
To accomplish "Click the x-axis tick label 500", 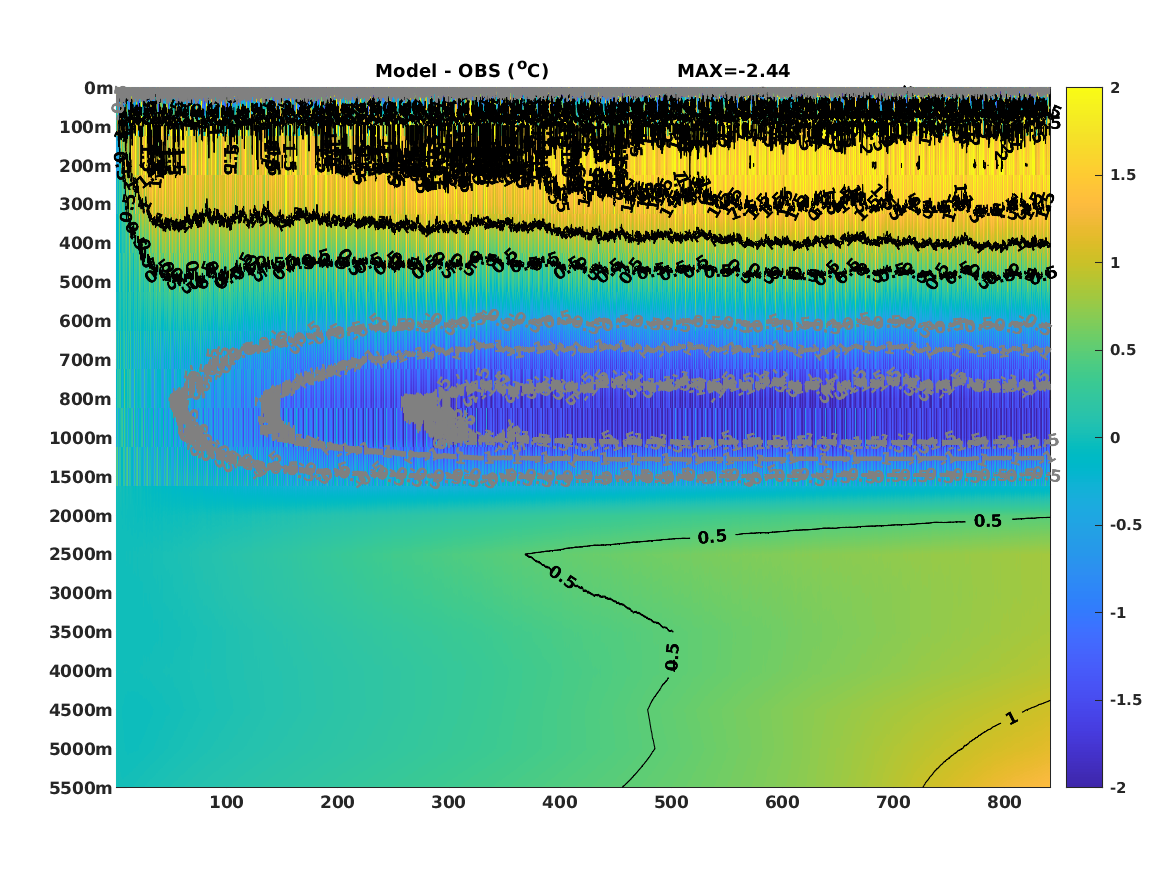I will coord(671,802).
